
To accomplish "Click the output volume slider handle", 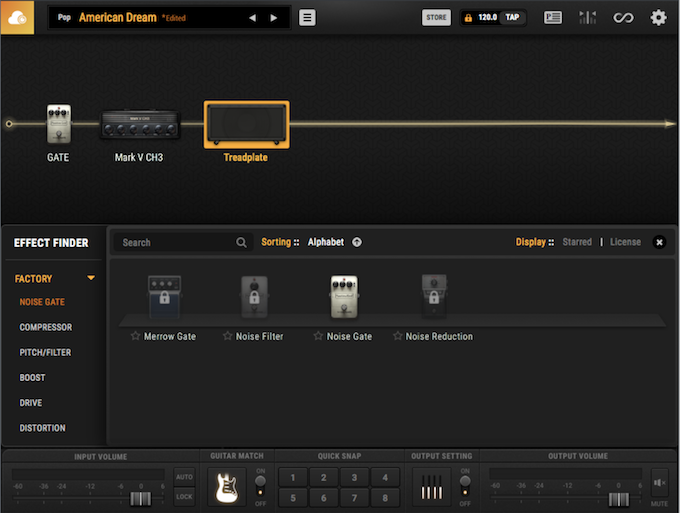I will (x=618, y=499).
